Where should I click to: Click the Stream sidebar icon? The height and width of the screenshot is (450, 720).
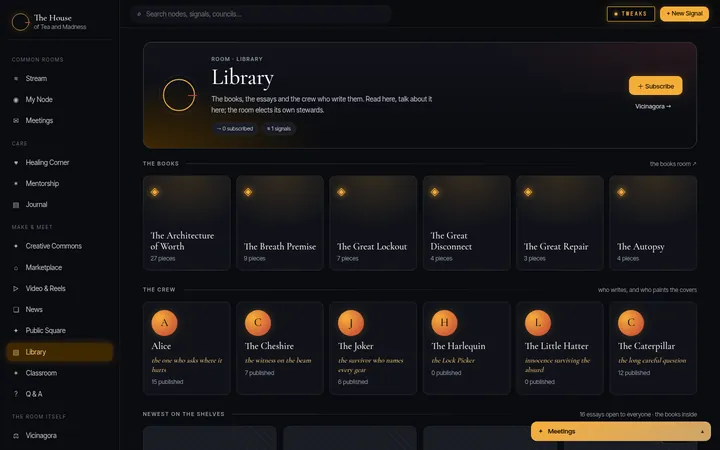16,79
